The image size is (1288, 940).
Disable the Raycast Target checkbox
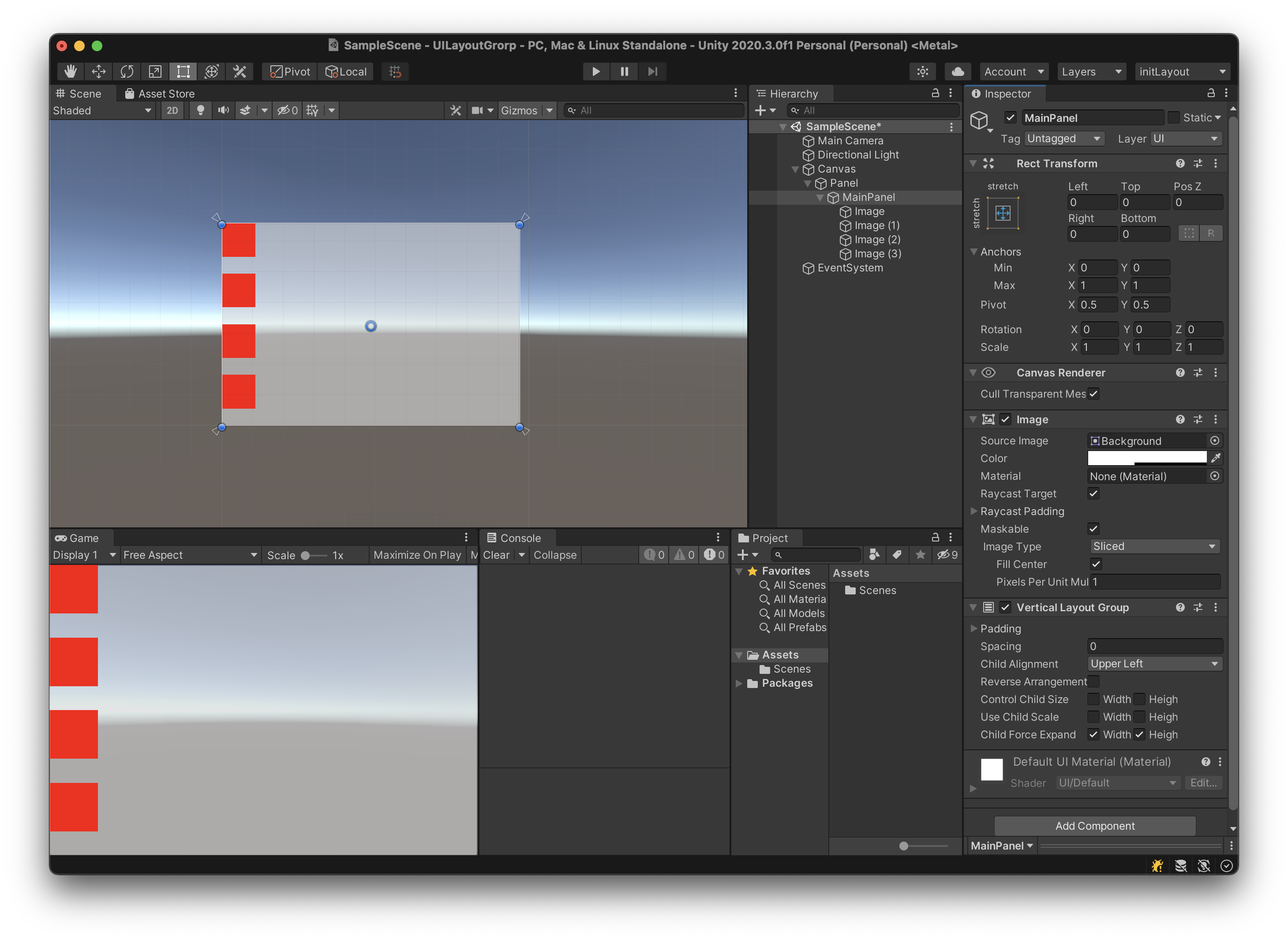point(1093,493)
